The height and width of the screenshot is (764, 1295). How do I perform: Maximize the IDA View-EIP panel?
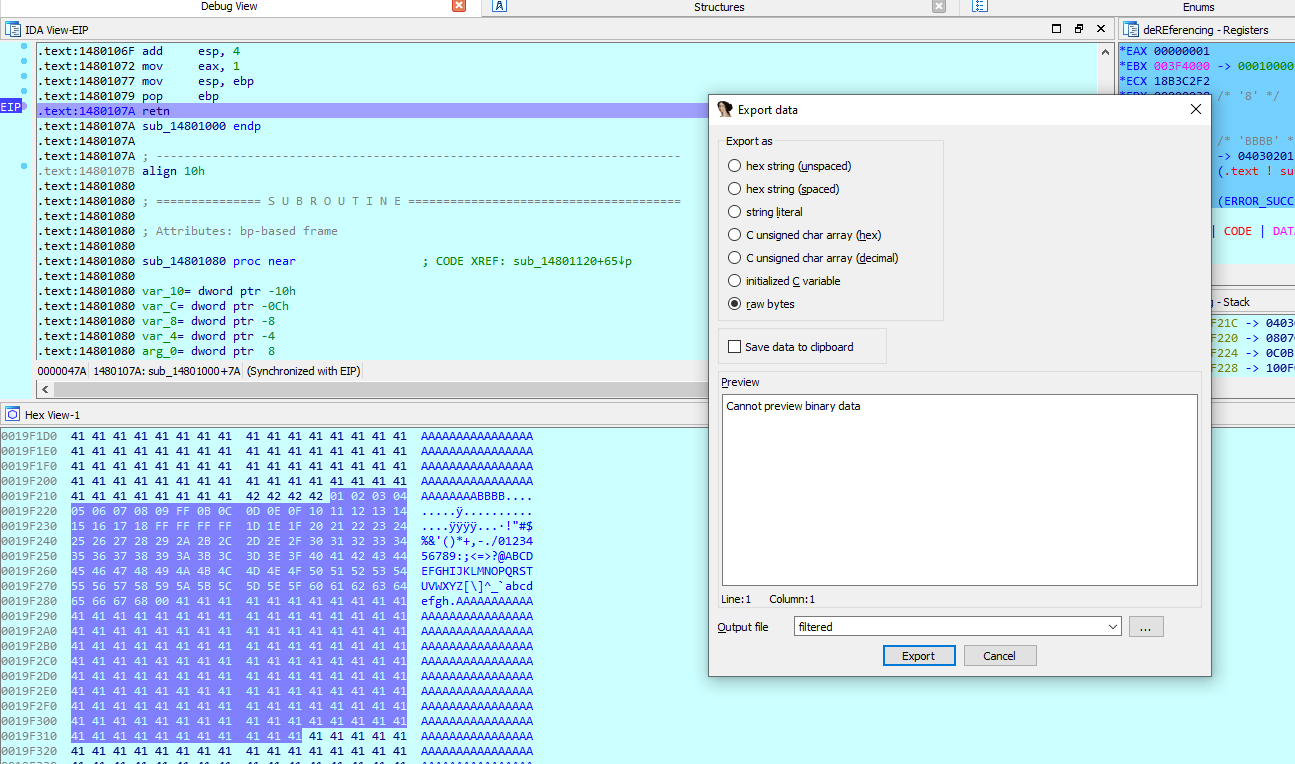pyautogui.click(x=1056, y=29)
